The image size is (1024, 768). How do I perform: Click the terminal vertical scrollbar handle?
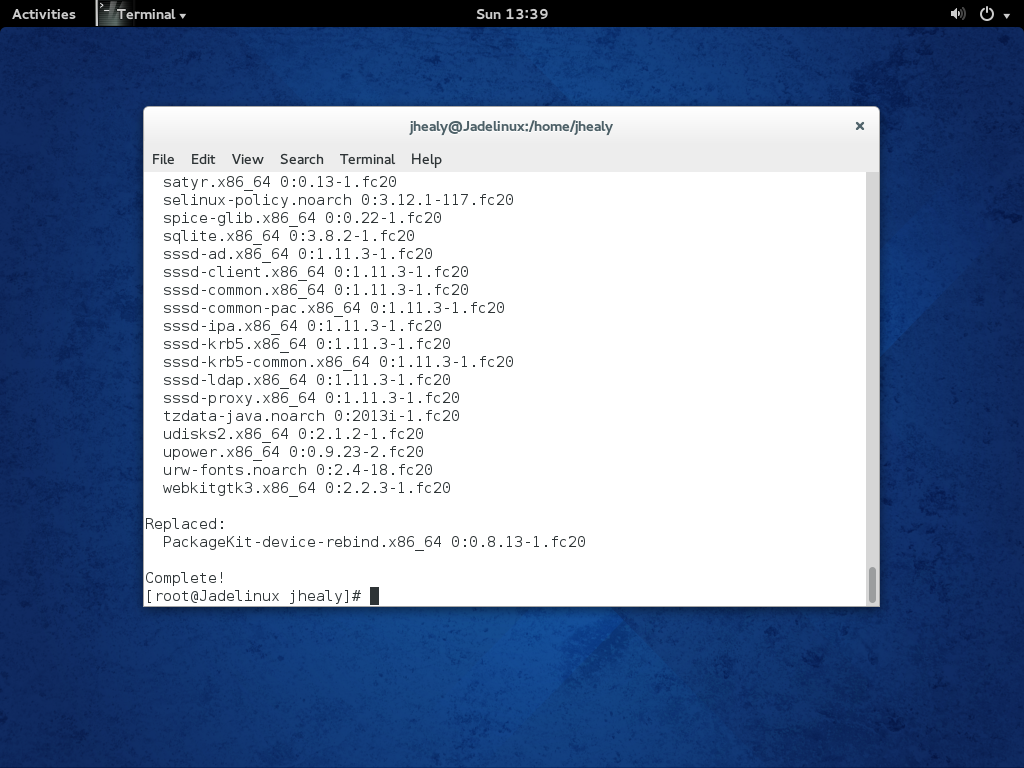tap(872, 584)
